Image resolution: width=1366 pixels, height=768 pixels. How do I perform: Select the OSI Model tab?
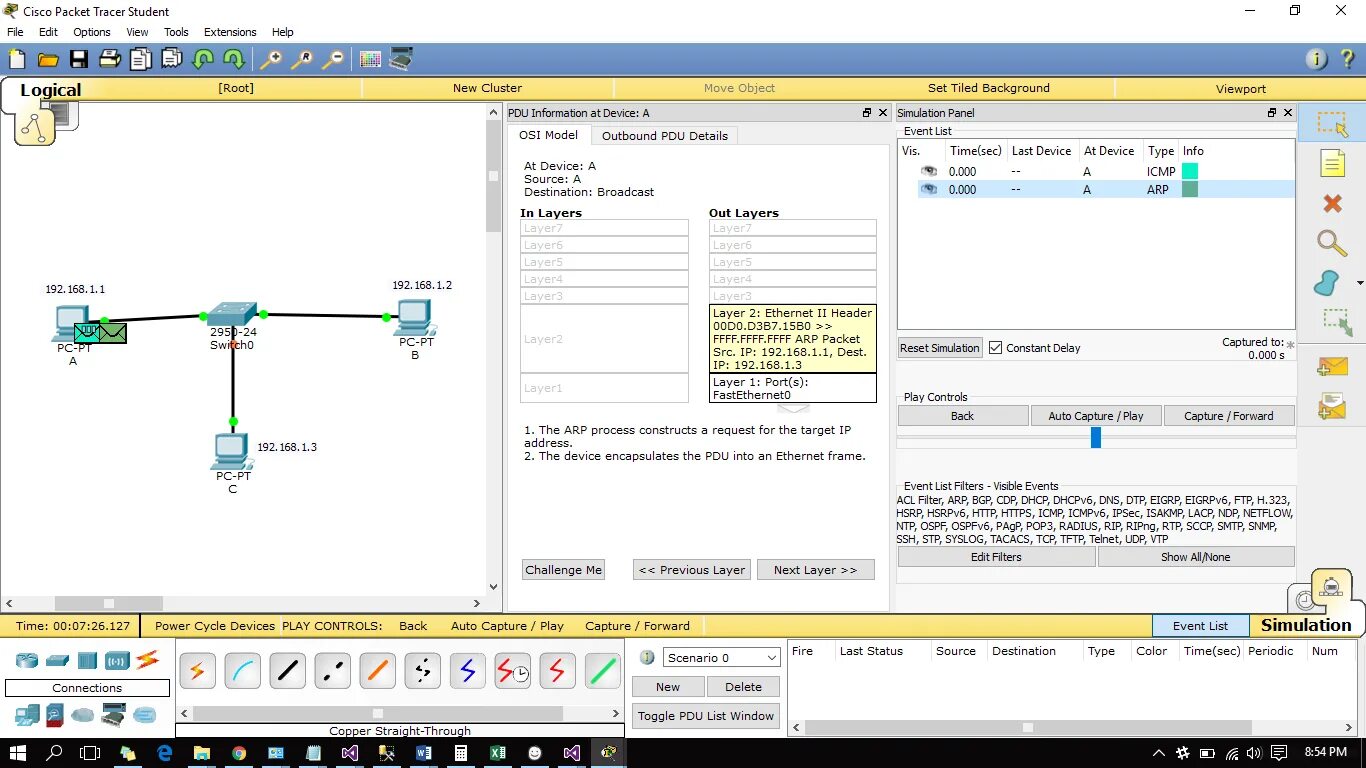548,135
